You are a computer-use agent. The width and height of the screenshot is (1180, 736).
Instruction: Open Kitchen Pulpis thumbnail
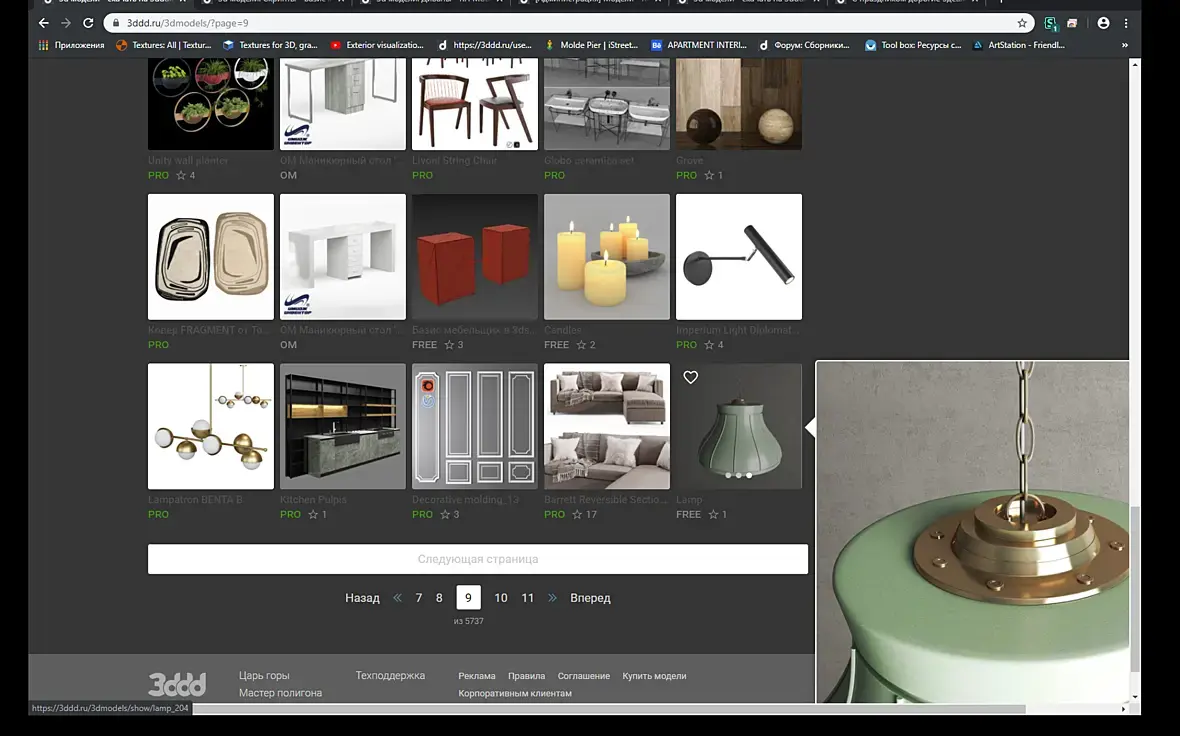click(x=342, y=427)
